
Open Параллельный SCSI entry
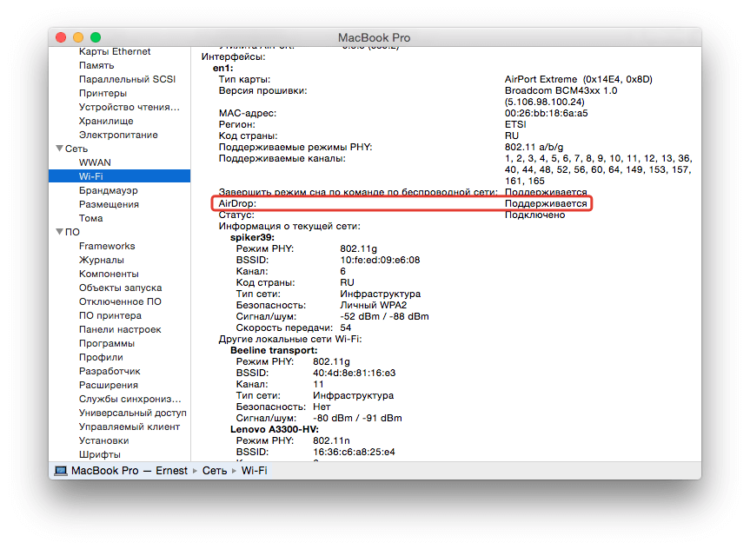(x=127, y=79)
